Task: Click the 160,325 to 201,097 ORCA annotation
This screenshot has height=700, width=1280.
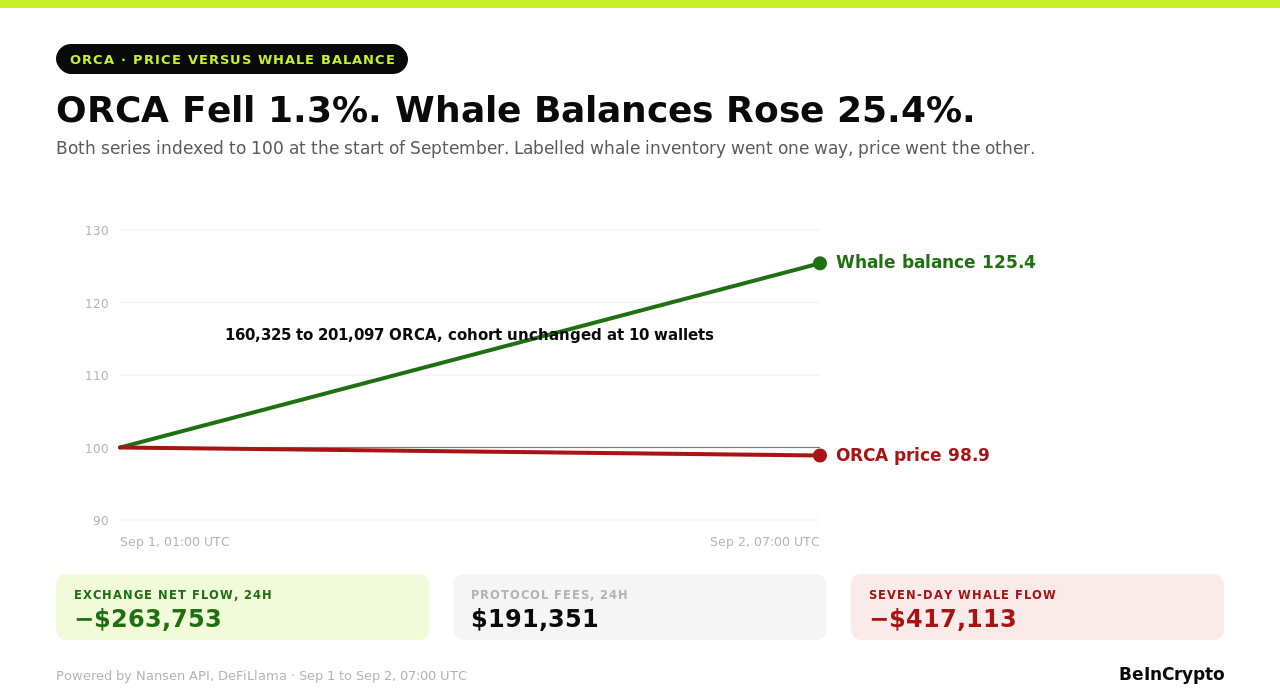Action: coord(469,335)
